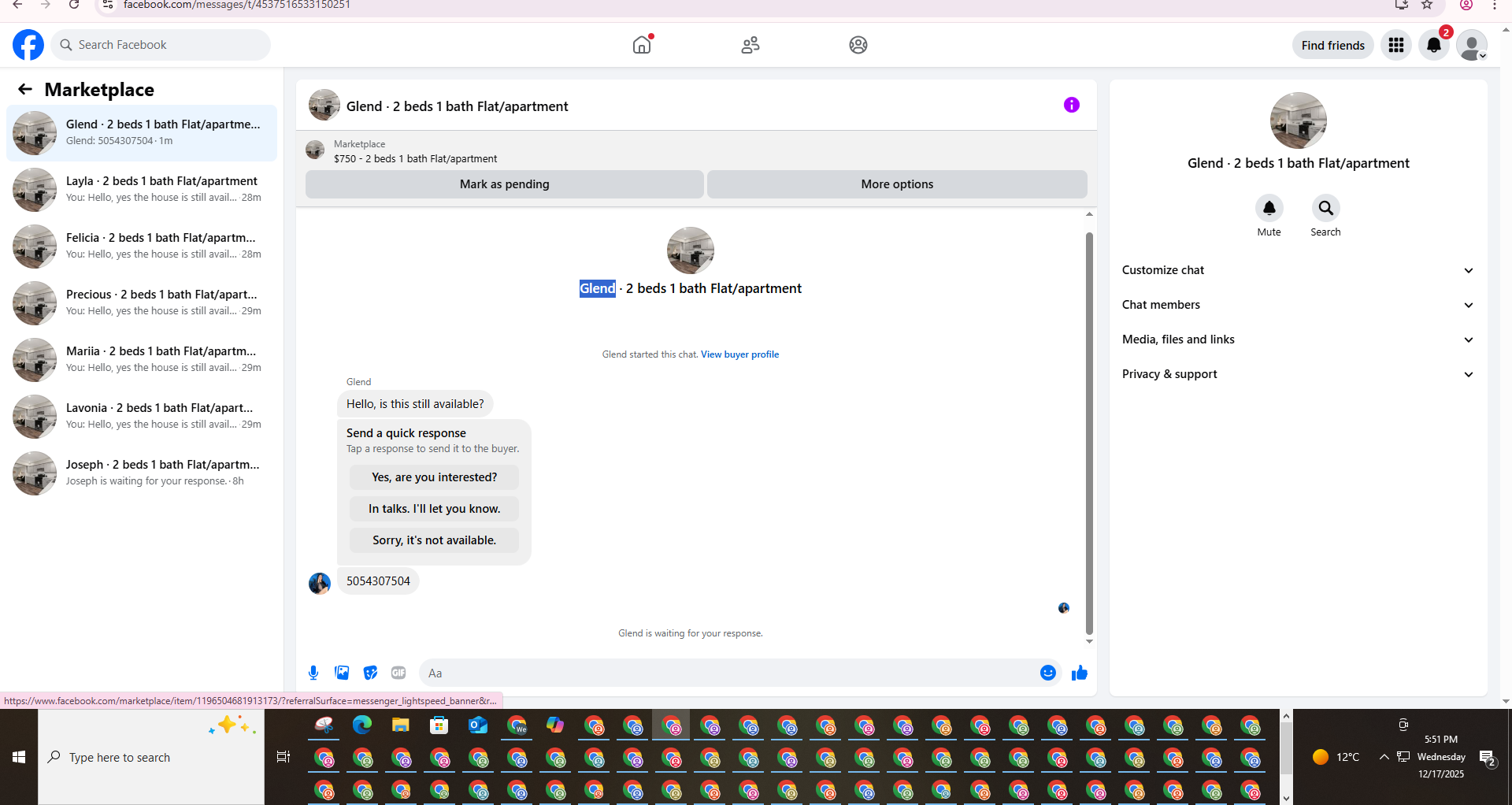Click the sender avatar beside 5054307504

pyautogui.click(x=320, y=583)
